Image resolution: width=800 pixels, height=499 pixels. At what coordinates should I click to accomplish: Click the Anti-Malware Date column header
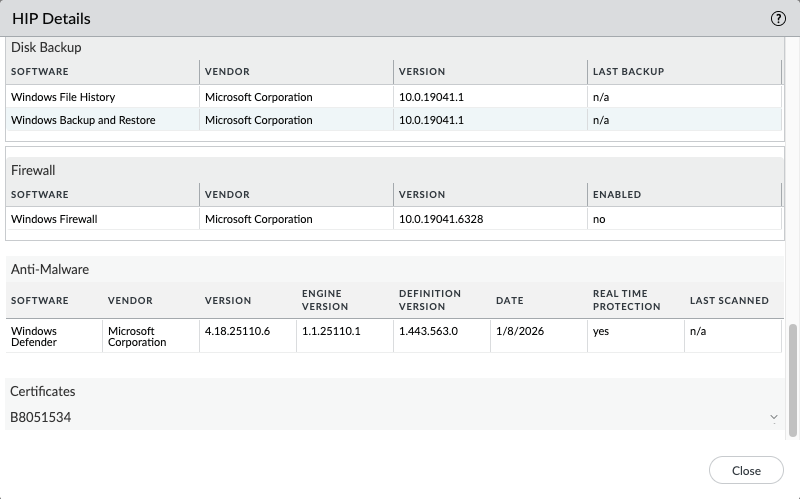[510, 300]
